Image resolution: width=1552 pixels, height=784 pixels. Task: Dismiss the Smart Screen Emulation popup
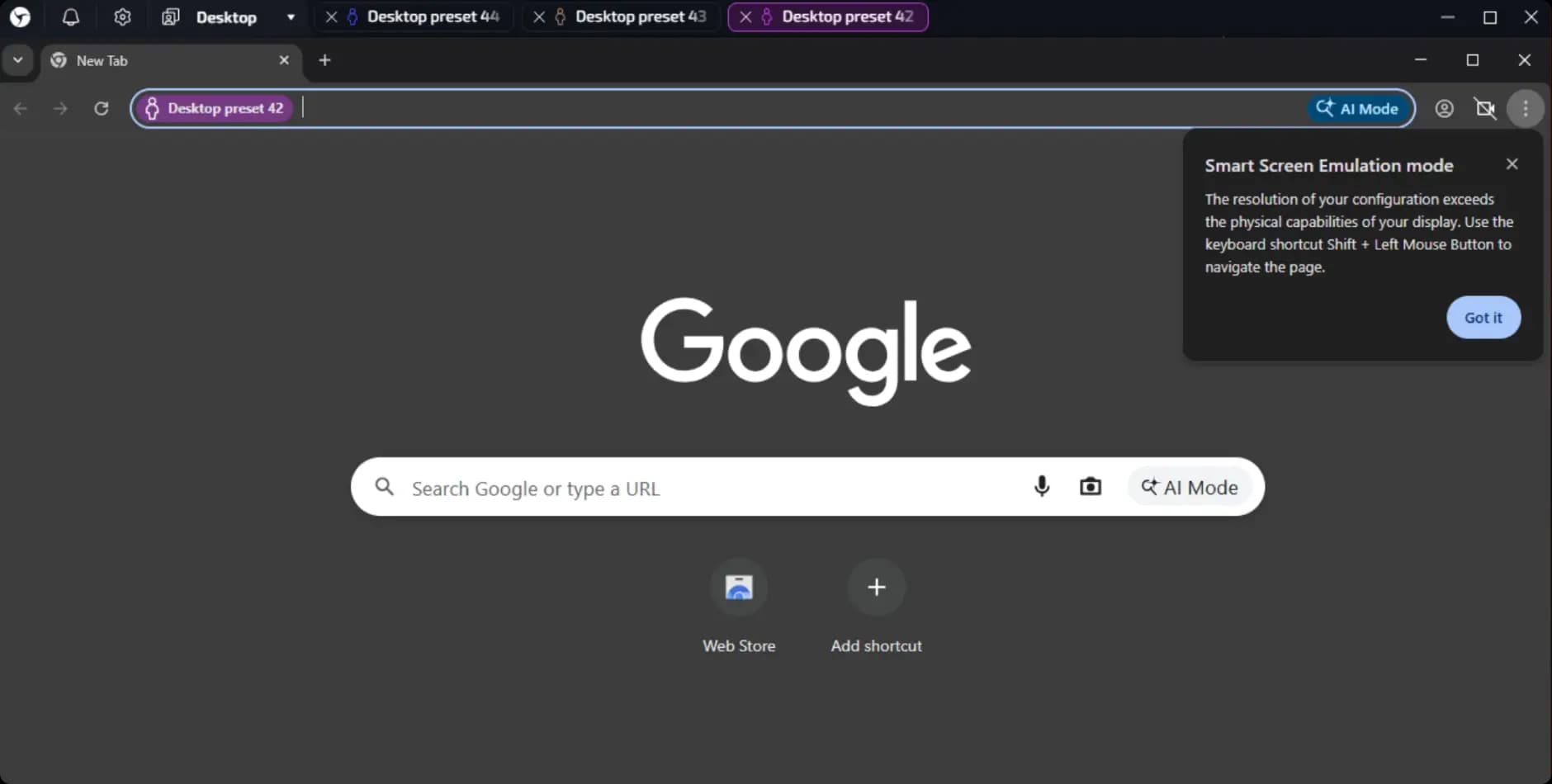[1483, 318]
